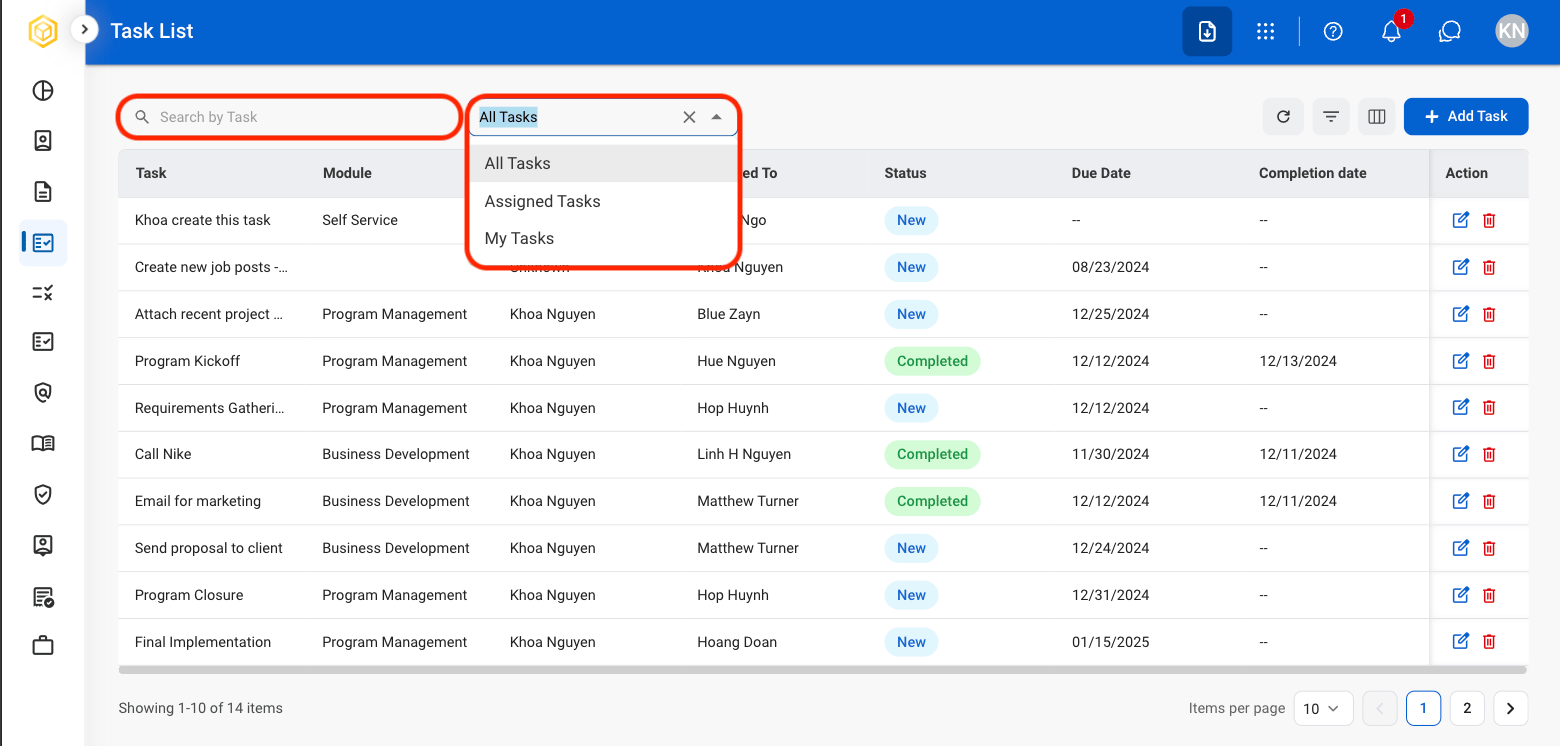Open the filter icon button
Image resolution: width=1560 pixels, height=746 pixels.
click(x=1331, y=117)
